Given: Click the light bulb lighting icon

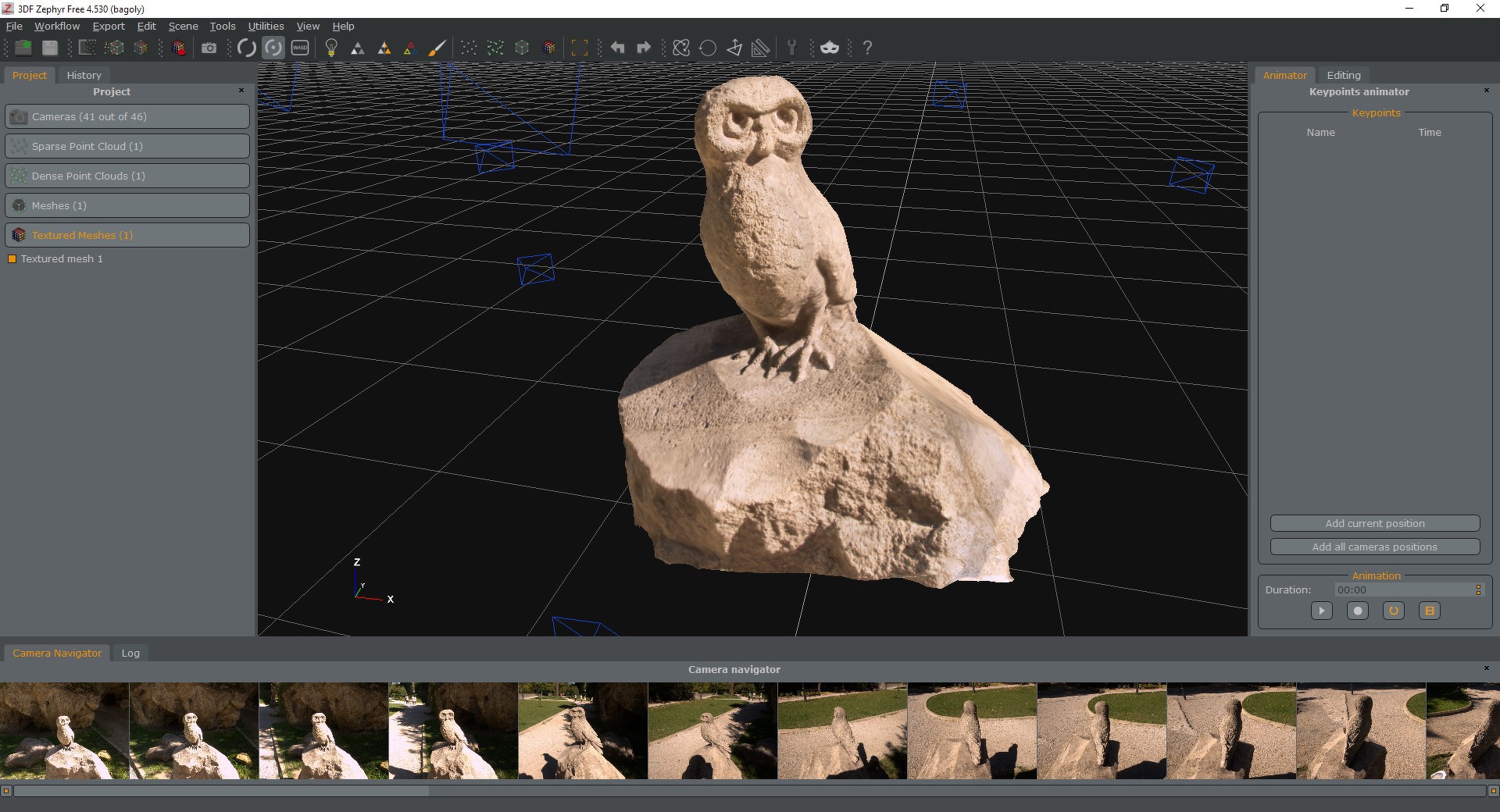Looking at the screenshot, I should (331, 48).
